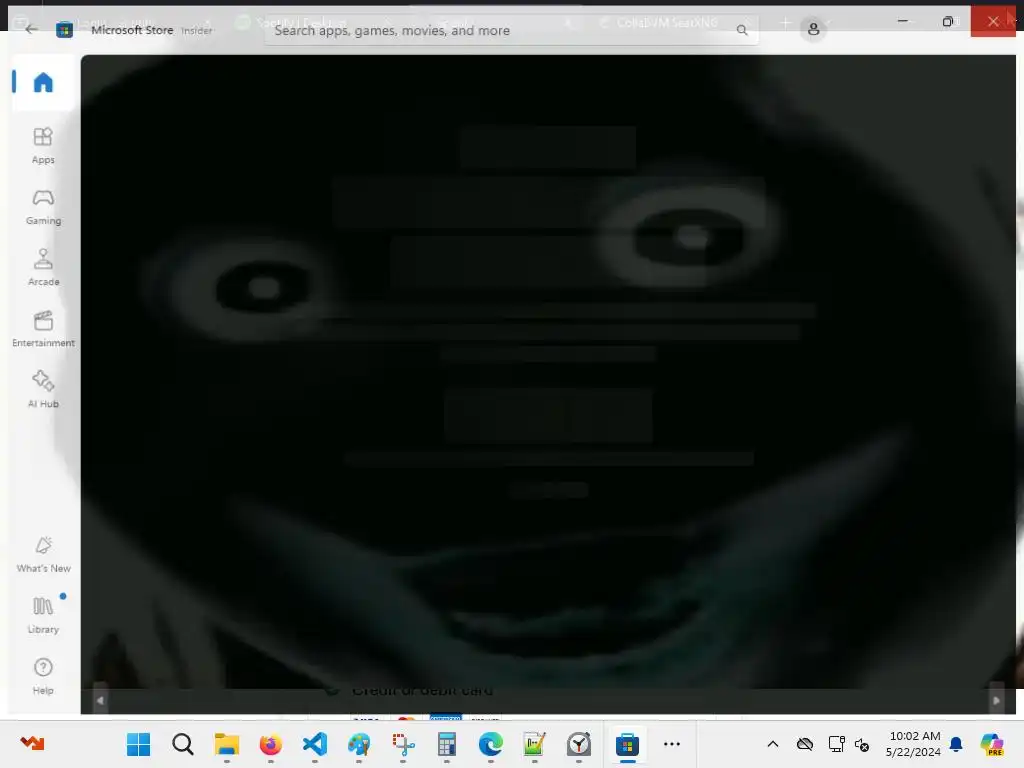The width and height of the screenshot is (1024, 768).
Task: Minimize the Microsoft Store window
Action: click(903, 21)
